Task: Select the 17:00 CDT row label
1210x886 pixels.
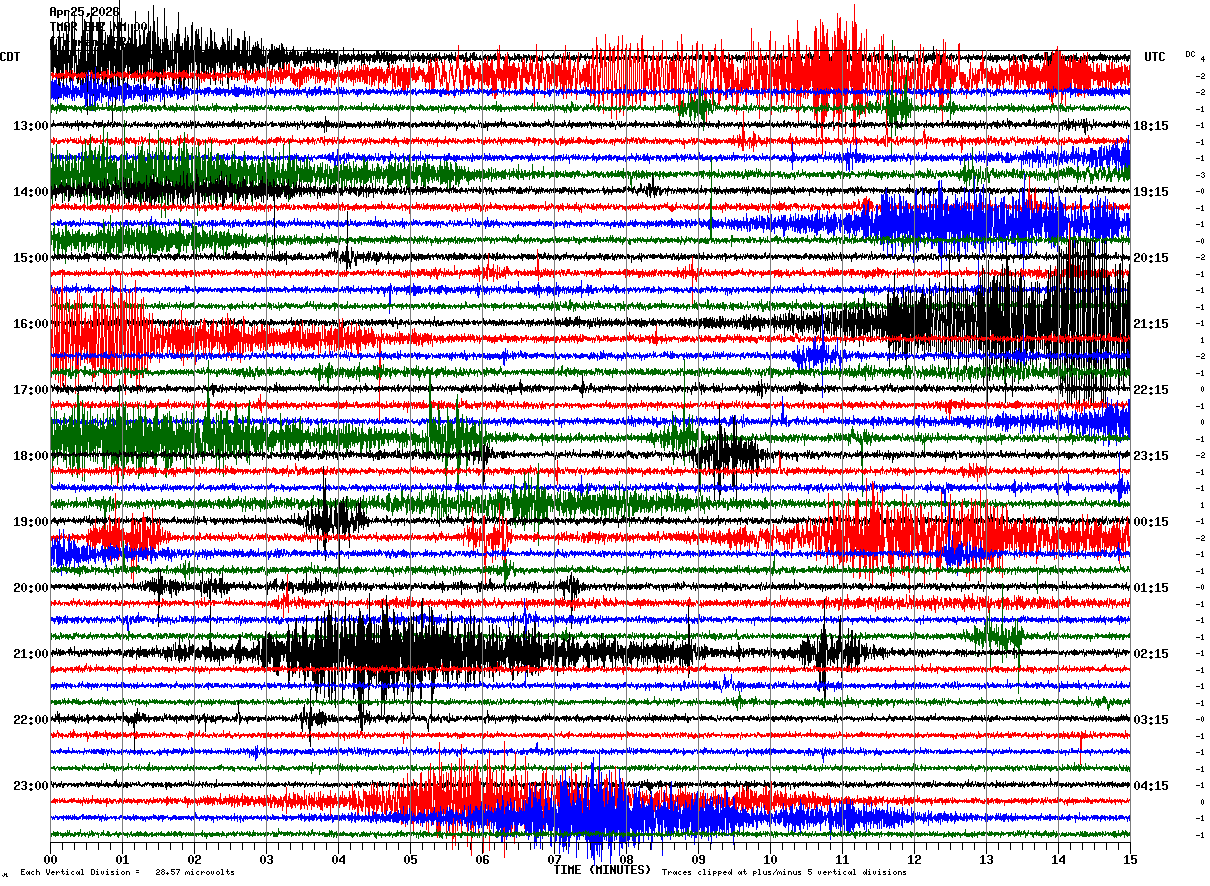Action: [31, 390]
